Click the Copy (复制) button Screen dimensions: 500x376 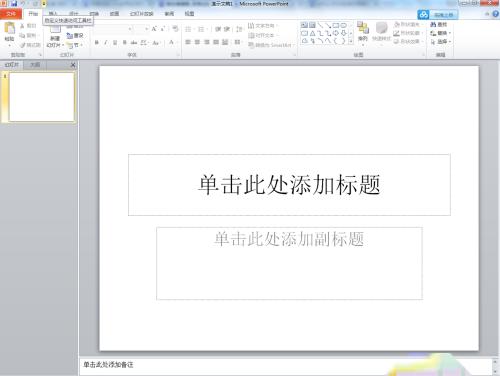point(28,35)
